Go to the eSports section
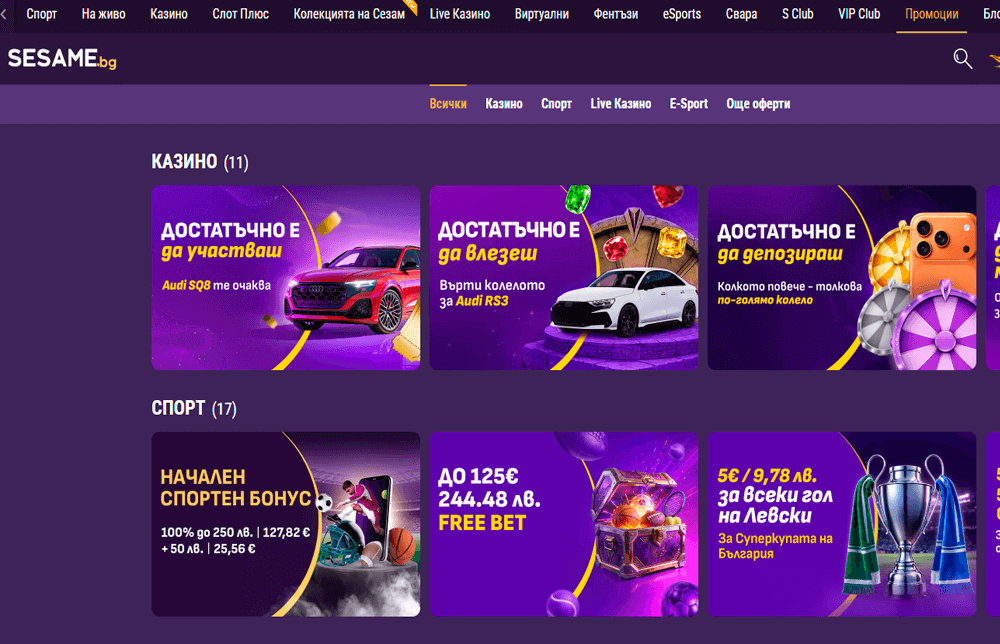This screenshot has height=644, width=1000. click(681, 14)
